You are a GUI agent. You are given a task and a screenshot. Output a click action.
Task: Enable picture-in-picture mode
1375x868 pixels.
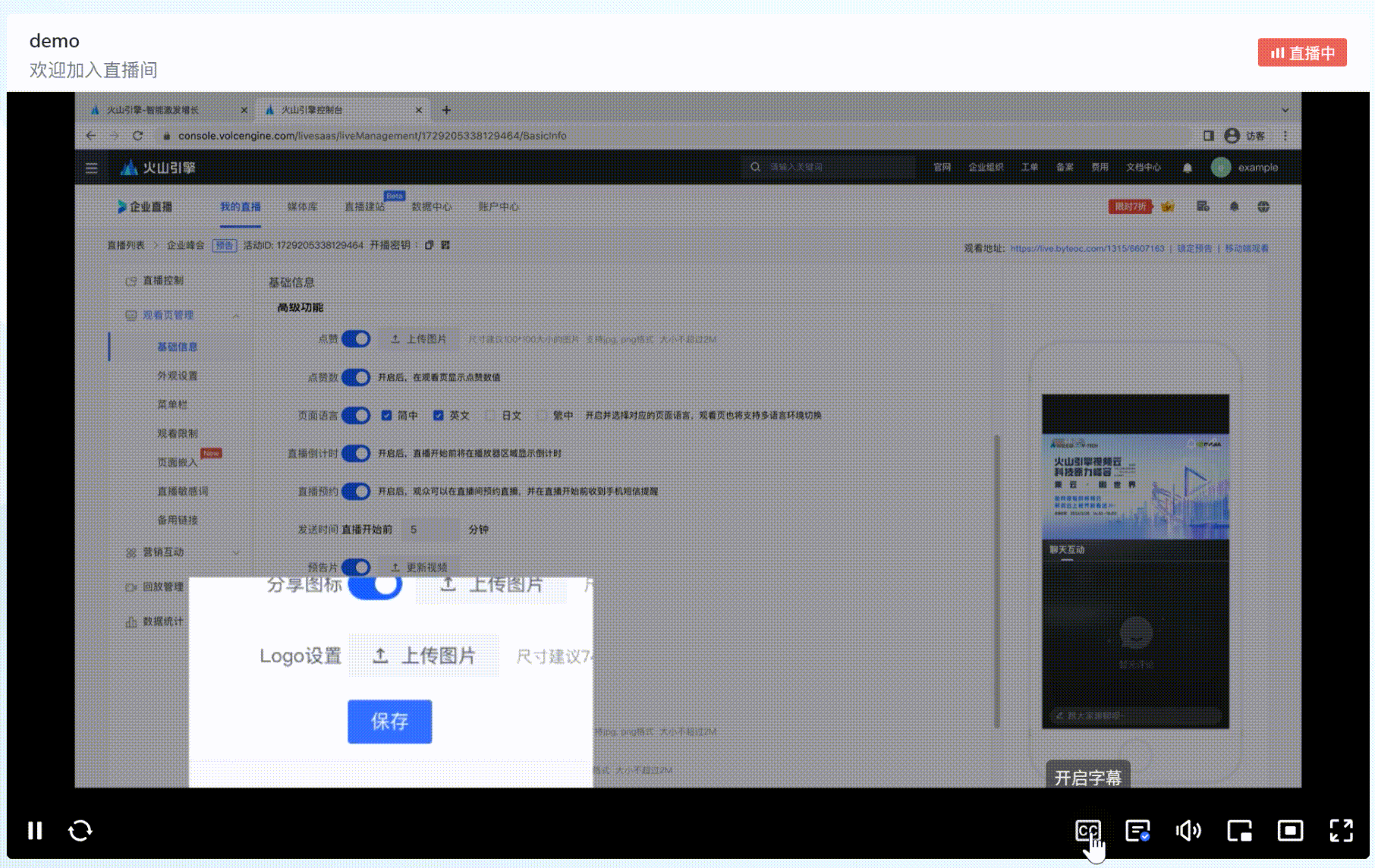coord(1239,831)
